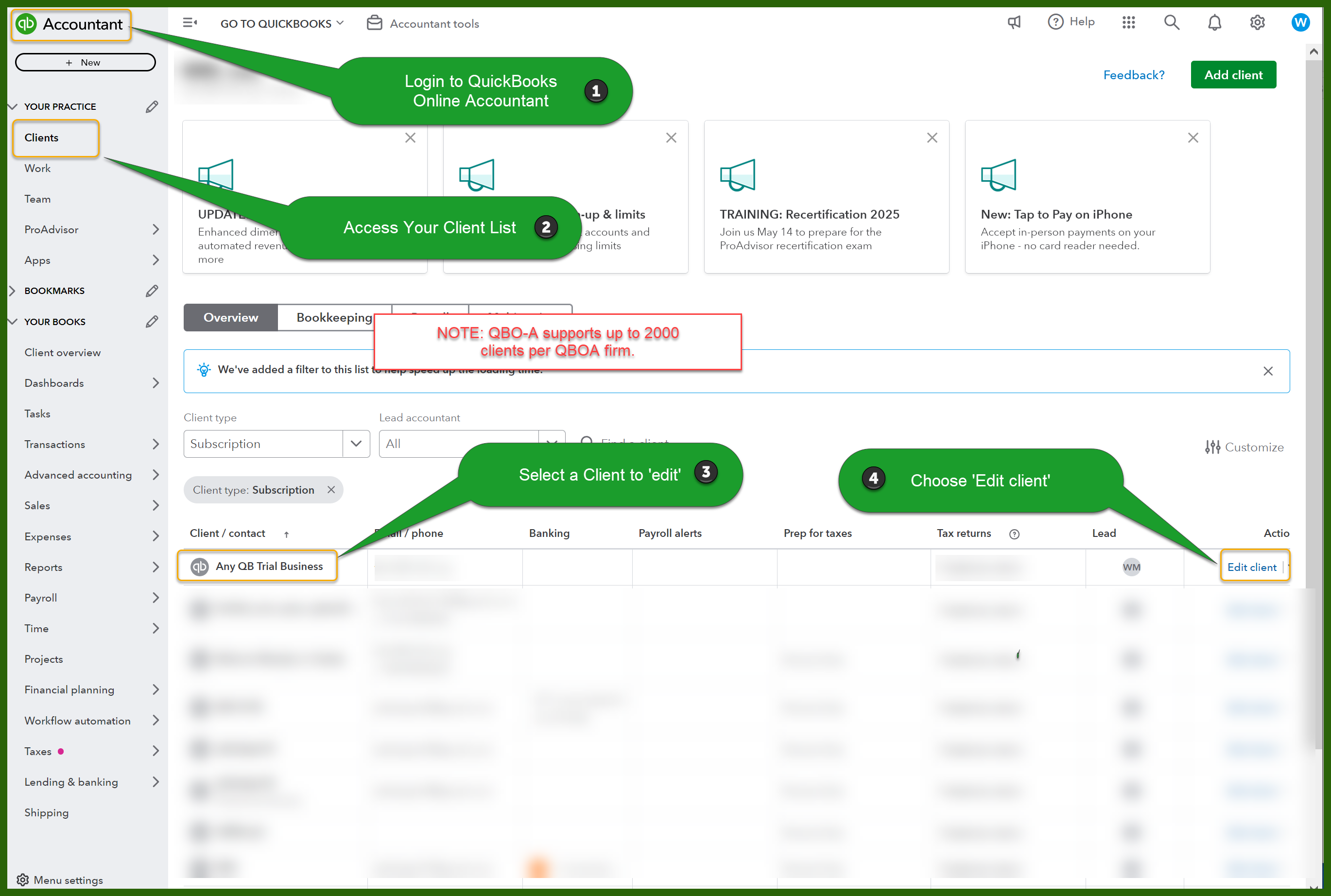Close the TRAINING Recertification 2025 card
This screenshot has width=1331, height=896.
[x=932, y=138]
